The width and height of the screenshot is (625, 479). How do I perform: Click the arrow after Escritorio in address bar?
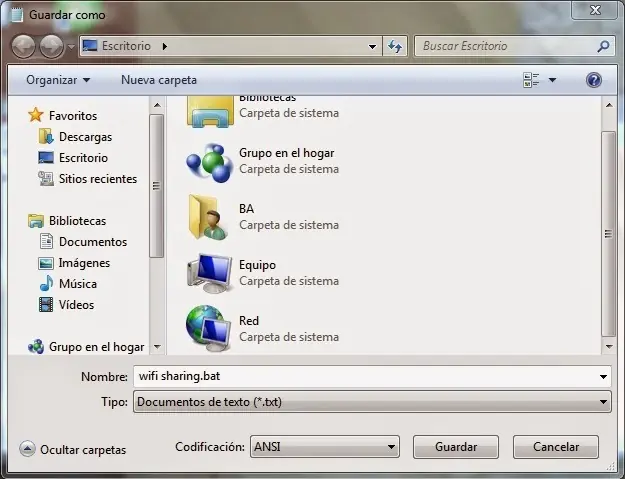[165, 47]
